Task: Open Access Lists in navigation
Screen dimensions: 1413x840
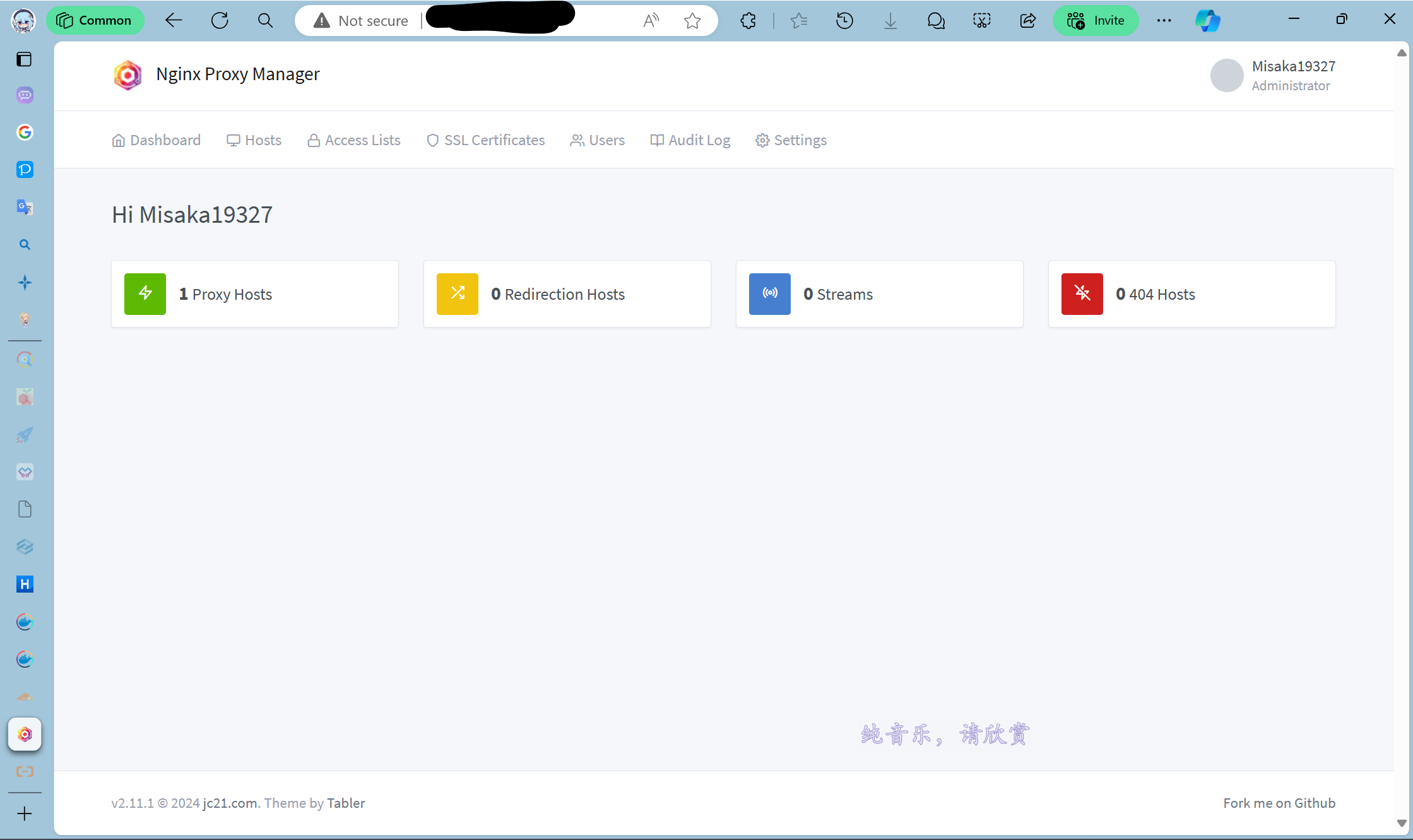Action: pos(353,140)
